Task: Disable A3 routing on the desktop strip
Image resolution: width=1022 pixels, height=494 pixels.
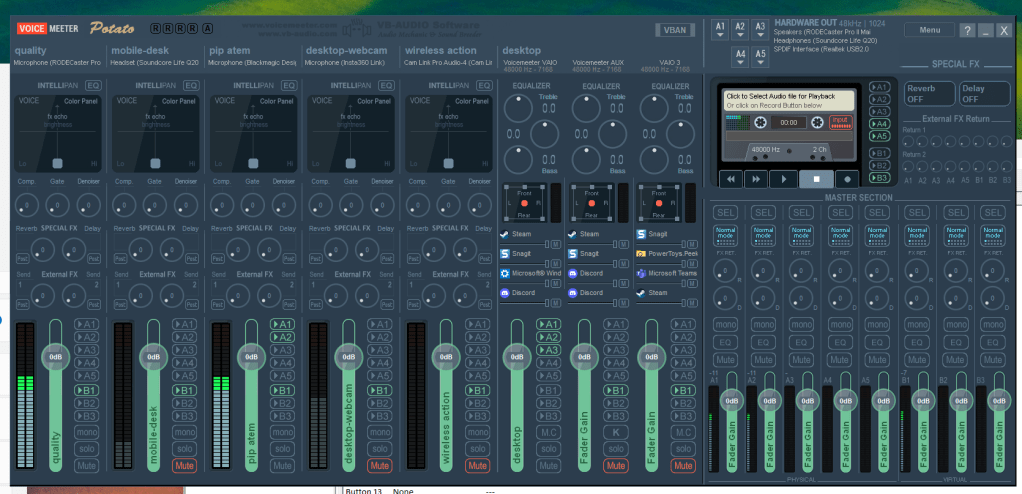Action: (x=549, y=350)
